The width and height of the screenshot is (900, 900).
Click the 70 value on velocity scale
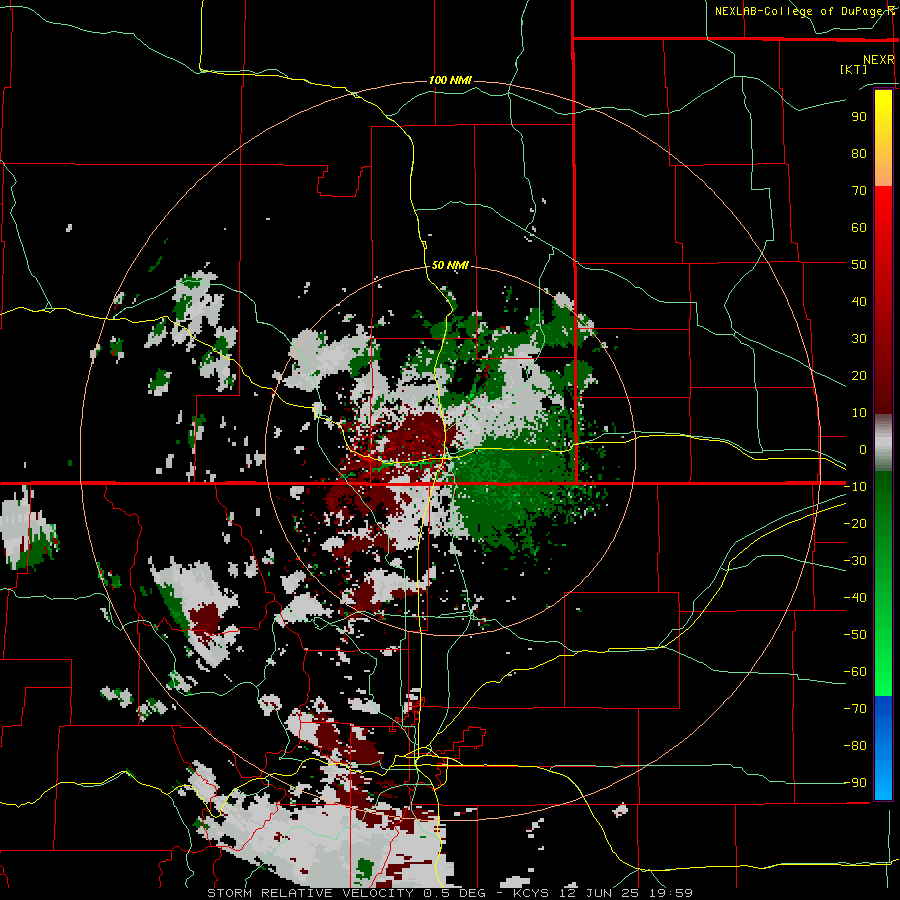[x=859, y=191]
